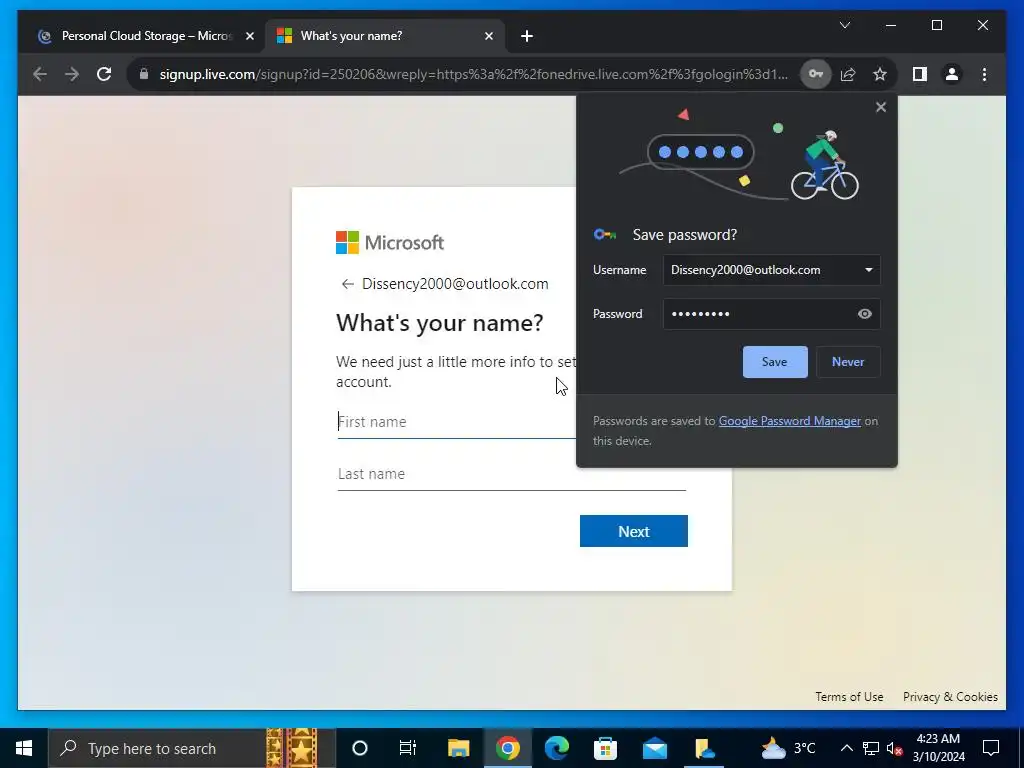Share this page using the share icon

[848, 74]
